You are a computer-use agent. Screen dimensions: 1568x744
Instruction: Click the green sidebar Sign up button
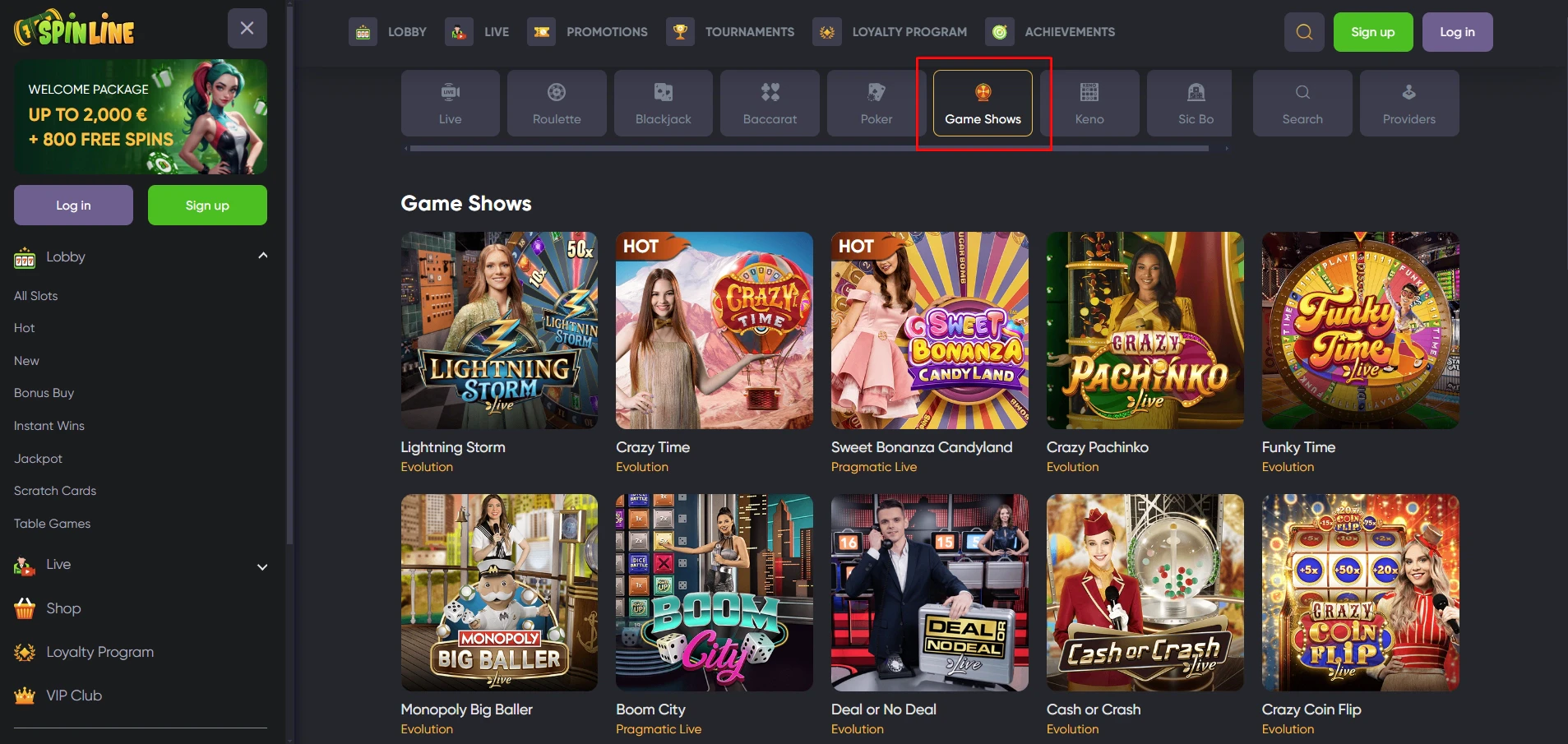point(207,206)
